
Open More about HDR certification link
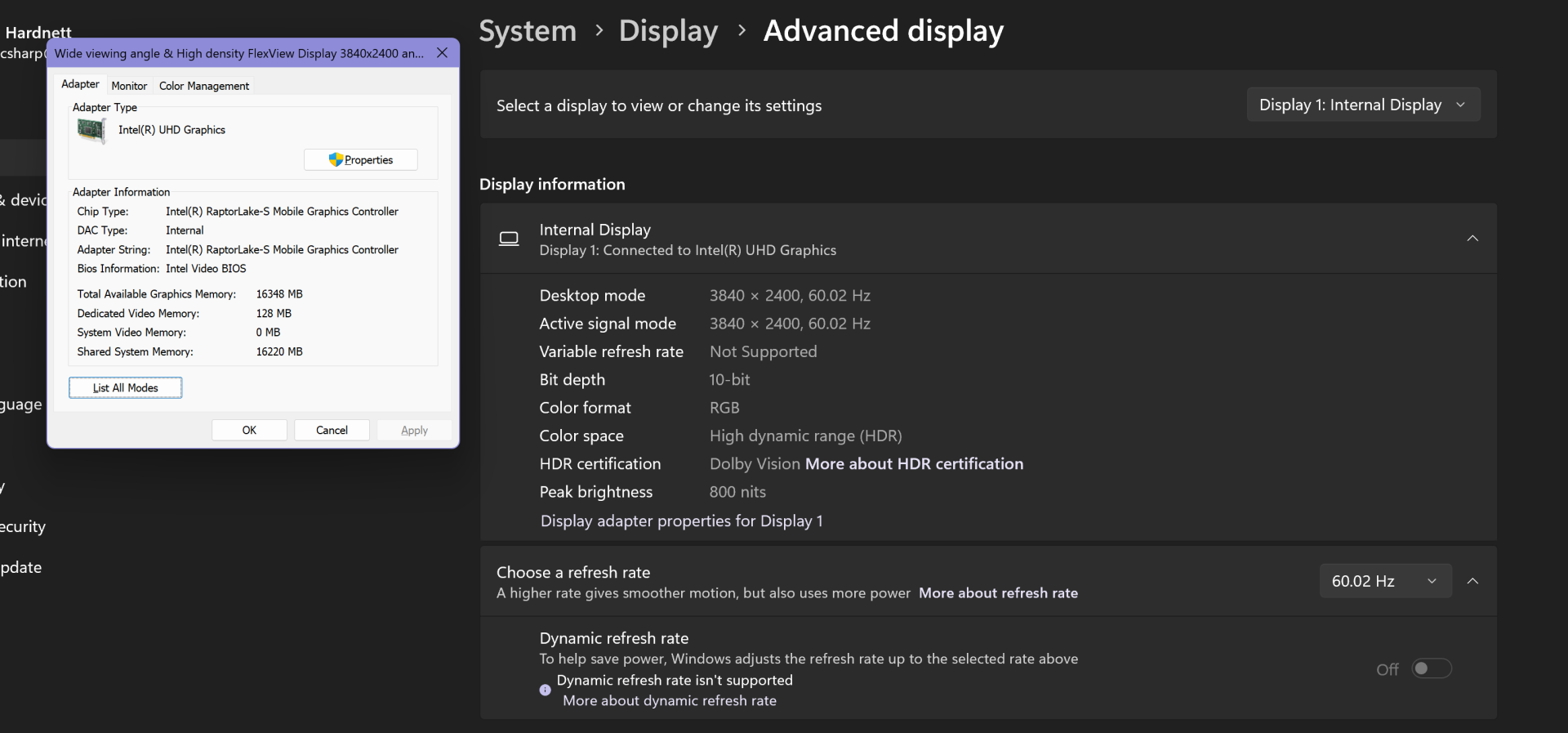(x=914, y=464)
